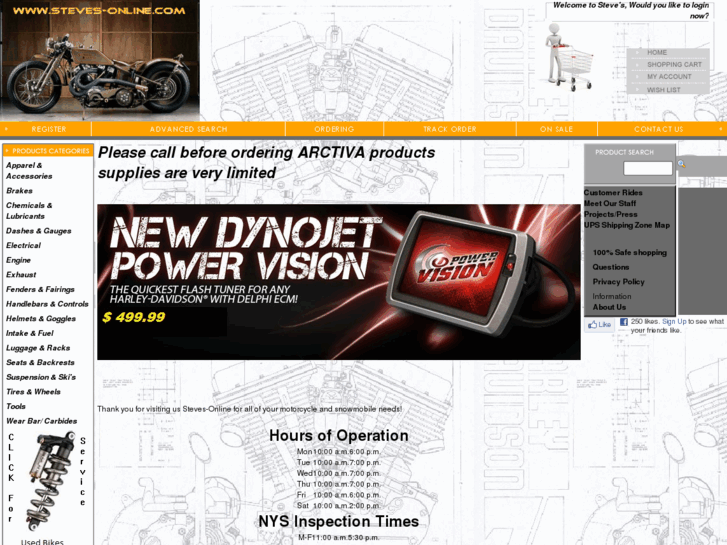This screenshot has width=727, height=545.
Task: Open the Questions page
Action: pyautogui.click(x=611, y=267)
